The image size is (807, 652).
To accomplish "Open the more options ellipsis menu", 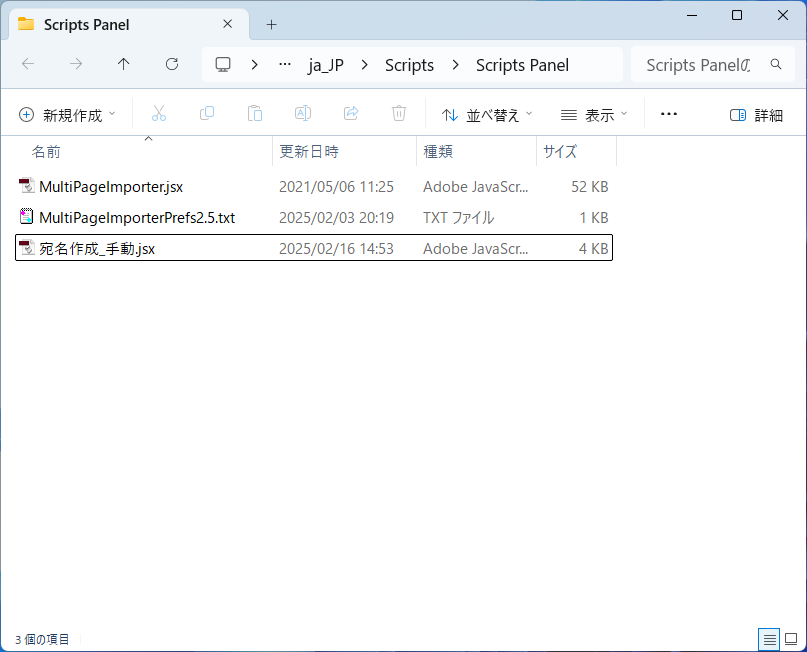I will (x=669, y=114).
